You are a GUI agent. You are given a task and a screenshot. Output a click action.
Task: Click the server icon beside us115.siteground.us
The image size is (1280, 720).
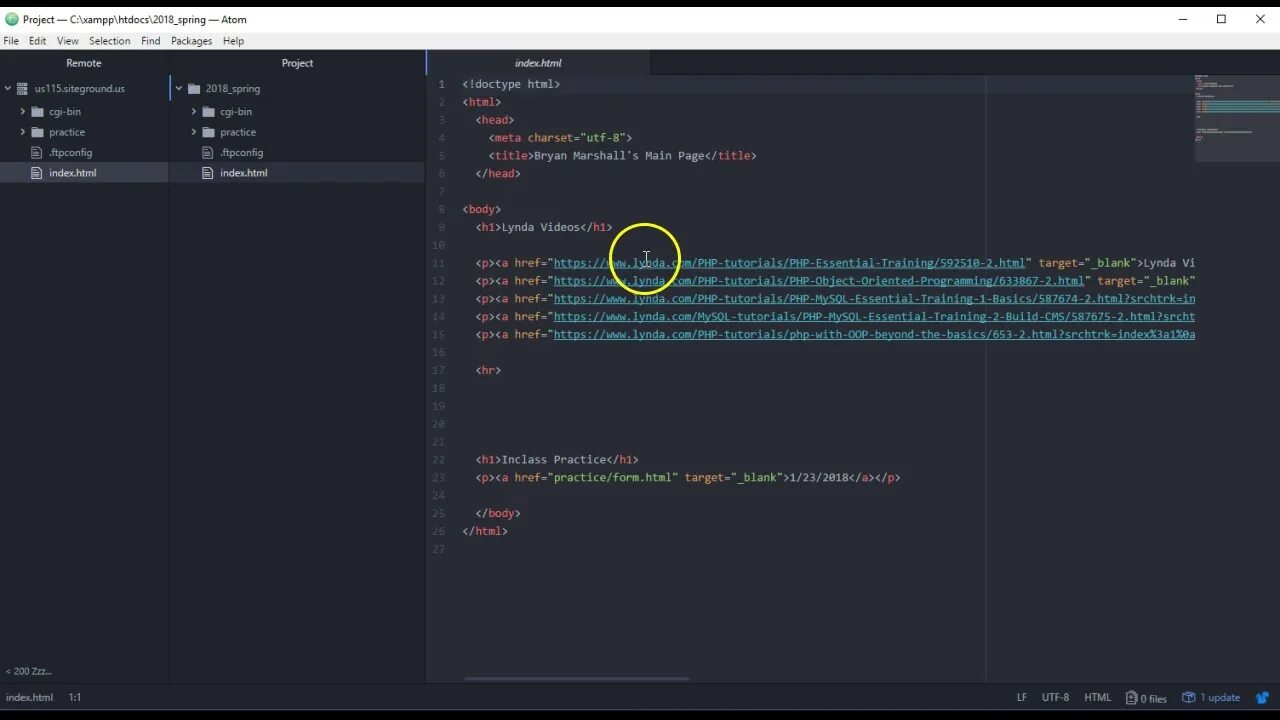tap(22, 88)
